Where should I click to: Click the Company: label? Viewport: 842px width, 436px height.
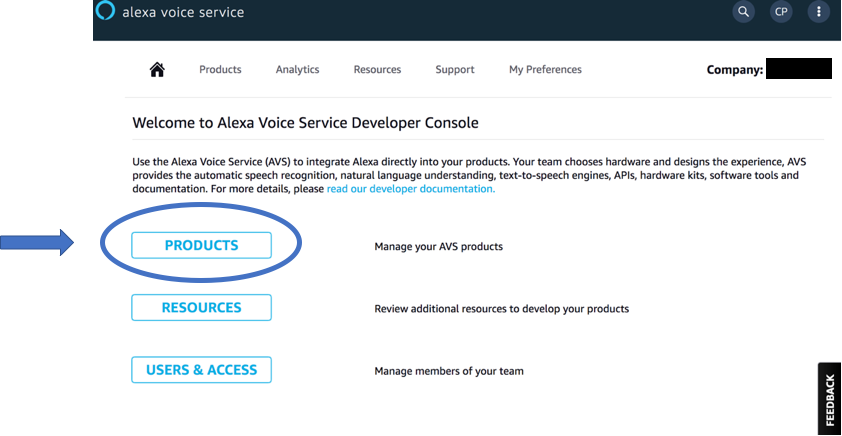(735, 70)
